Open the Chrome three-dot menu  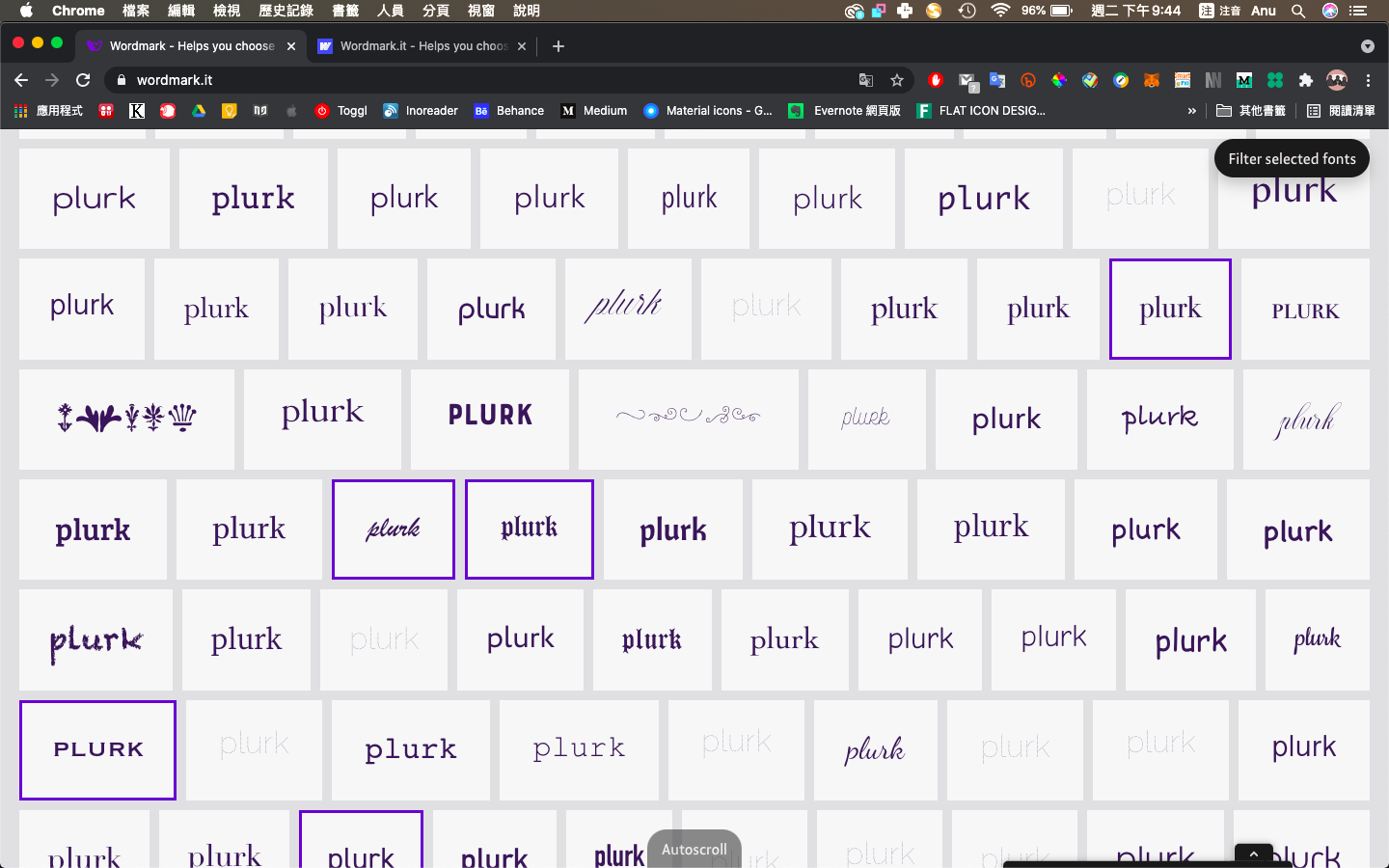click(1368, 80)
